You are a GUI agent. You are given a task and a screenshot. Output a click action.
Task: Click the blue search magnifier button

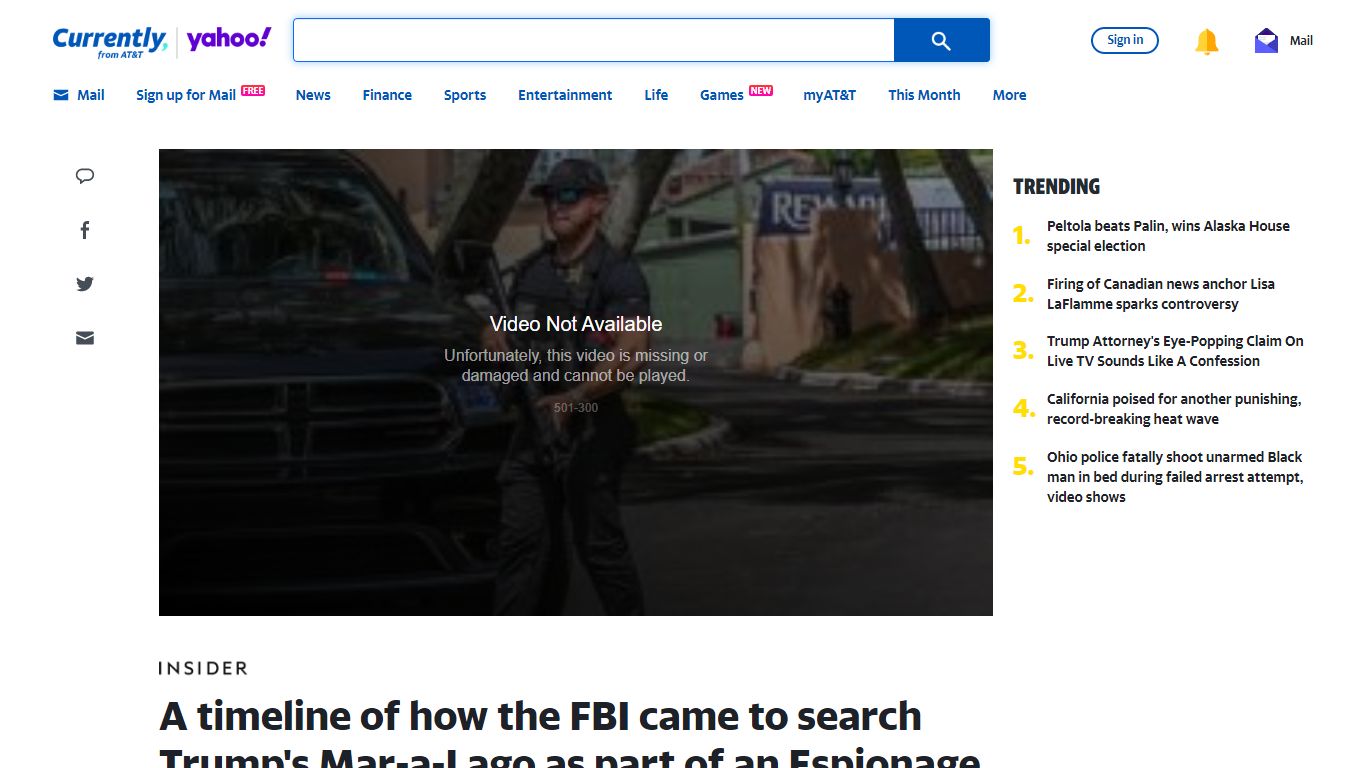941,40
